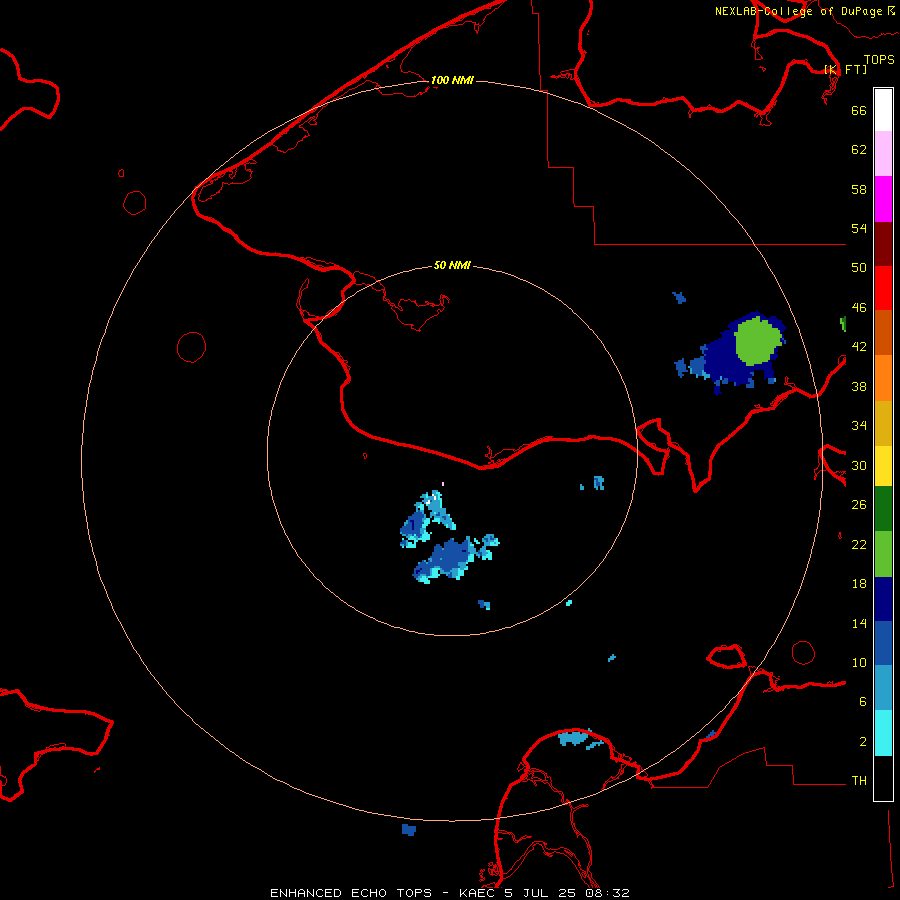Image resolution: width=900 pixels, height=900 pixels.
Task: Click the "54" legend value
Action: click(859, 228)
